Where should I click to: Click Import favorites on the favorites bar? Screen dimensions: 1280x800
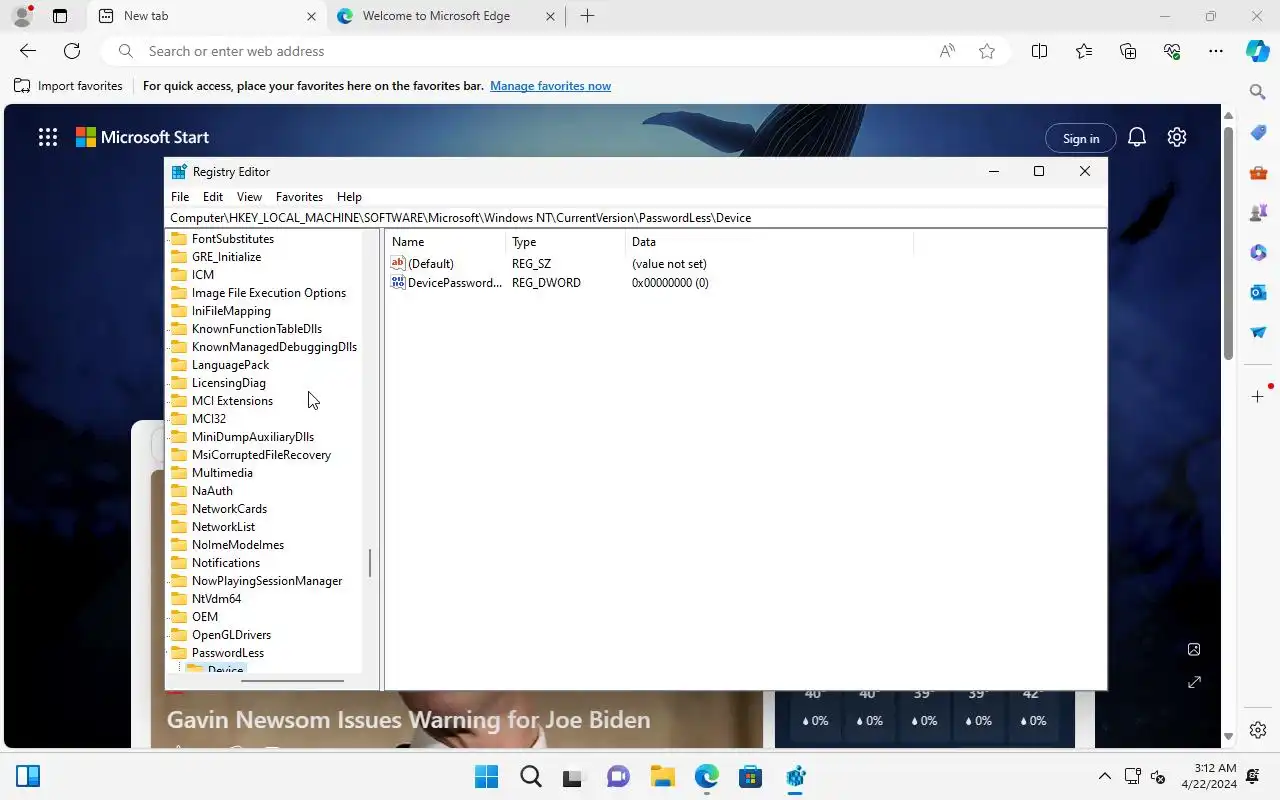[x=68, y=86]
